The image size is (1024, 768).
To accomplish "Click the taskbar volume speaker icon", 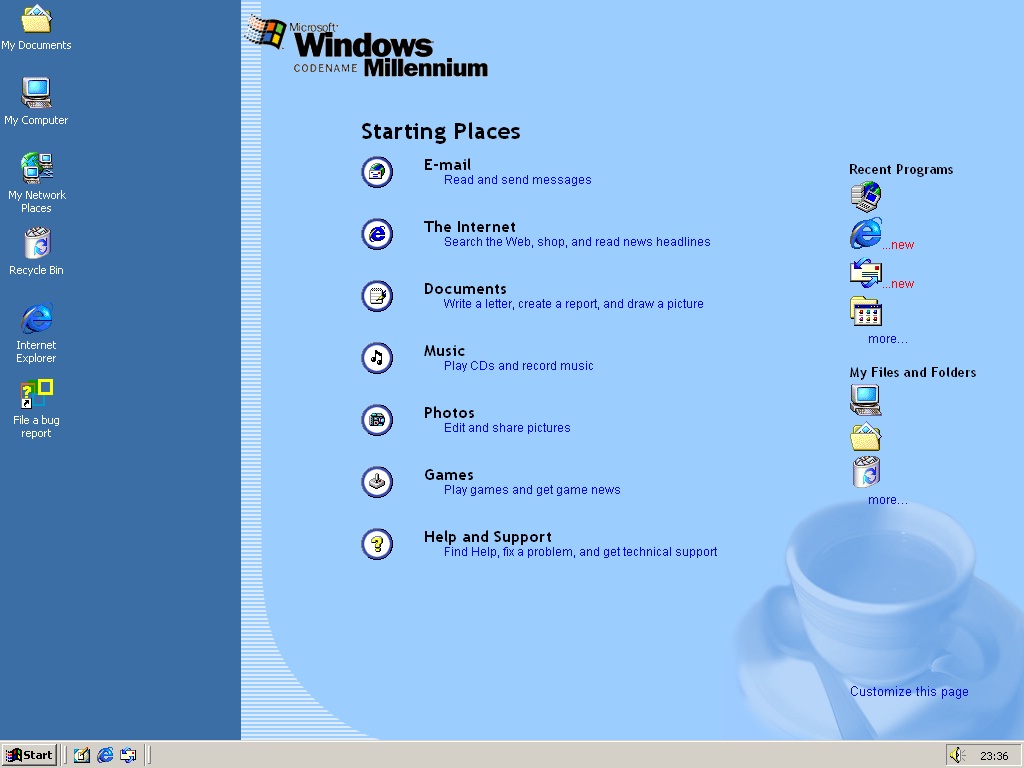I will (957, 756).
